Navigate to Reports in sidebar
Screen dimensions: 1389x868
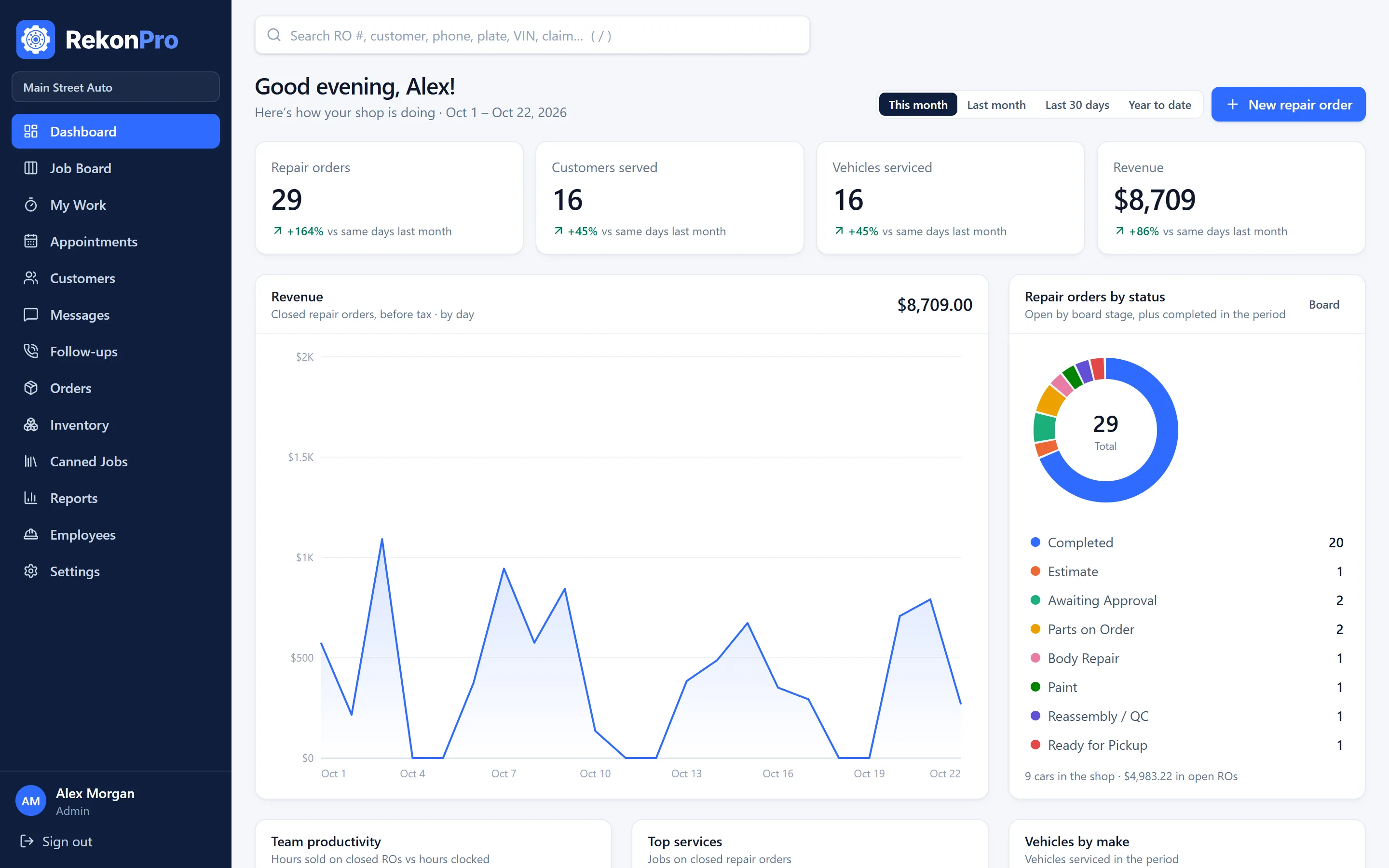point(115,498)
